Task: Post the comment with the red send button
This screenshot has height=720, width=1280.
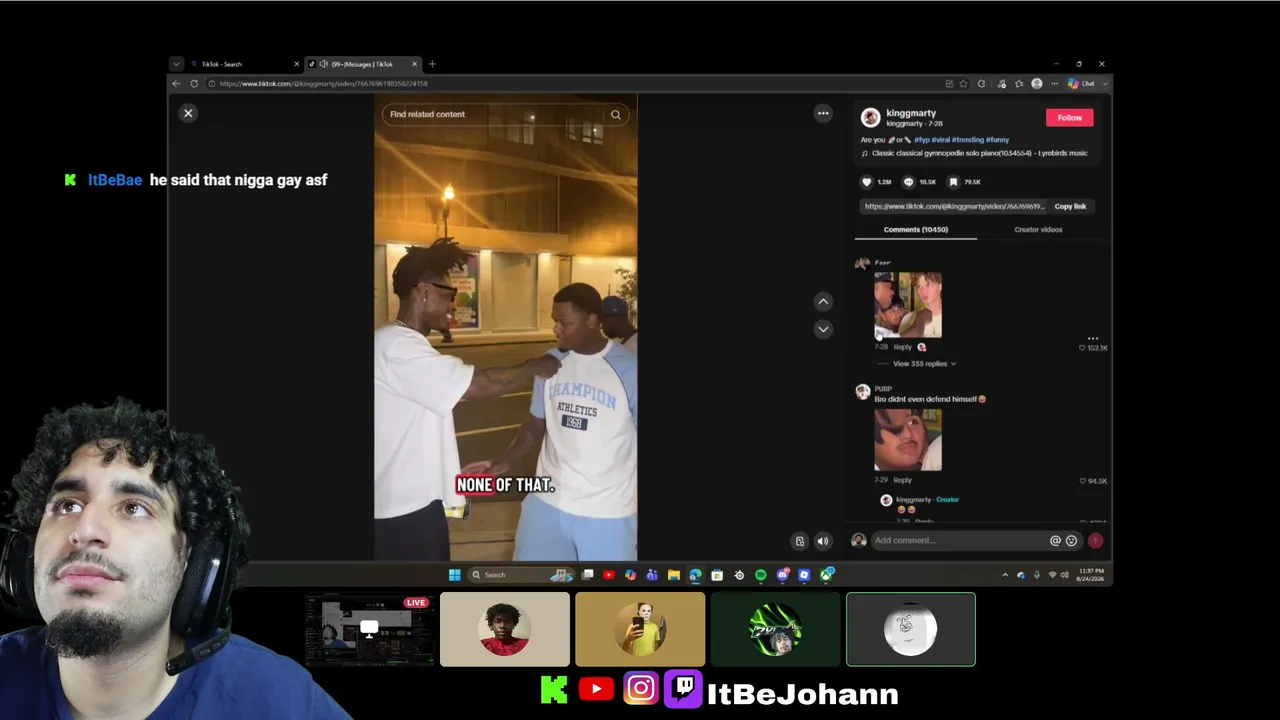Action: pyautogui.click(x=1096, y=541)
